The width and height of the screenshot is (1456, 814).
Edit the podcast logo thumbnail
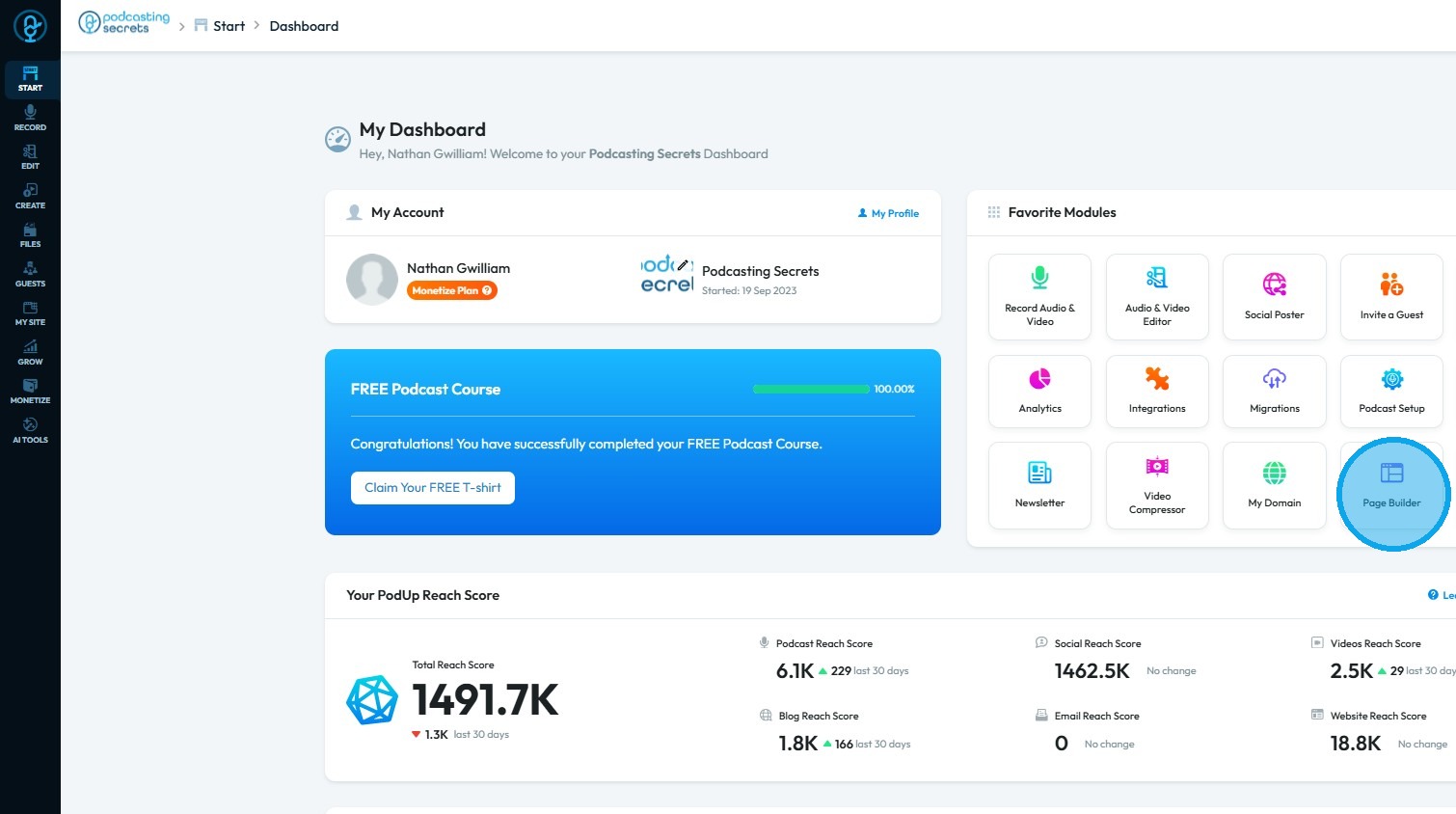(x=667, y=275)
